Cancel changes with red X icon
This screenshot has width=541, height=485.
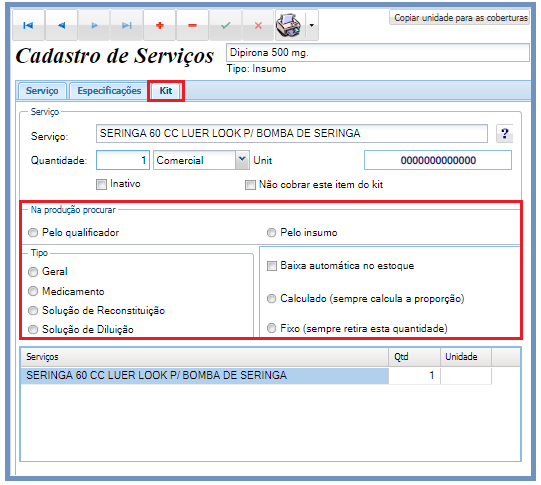pos(258,25)
